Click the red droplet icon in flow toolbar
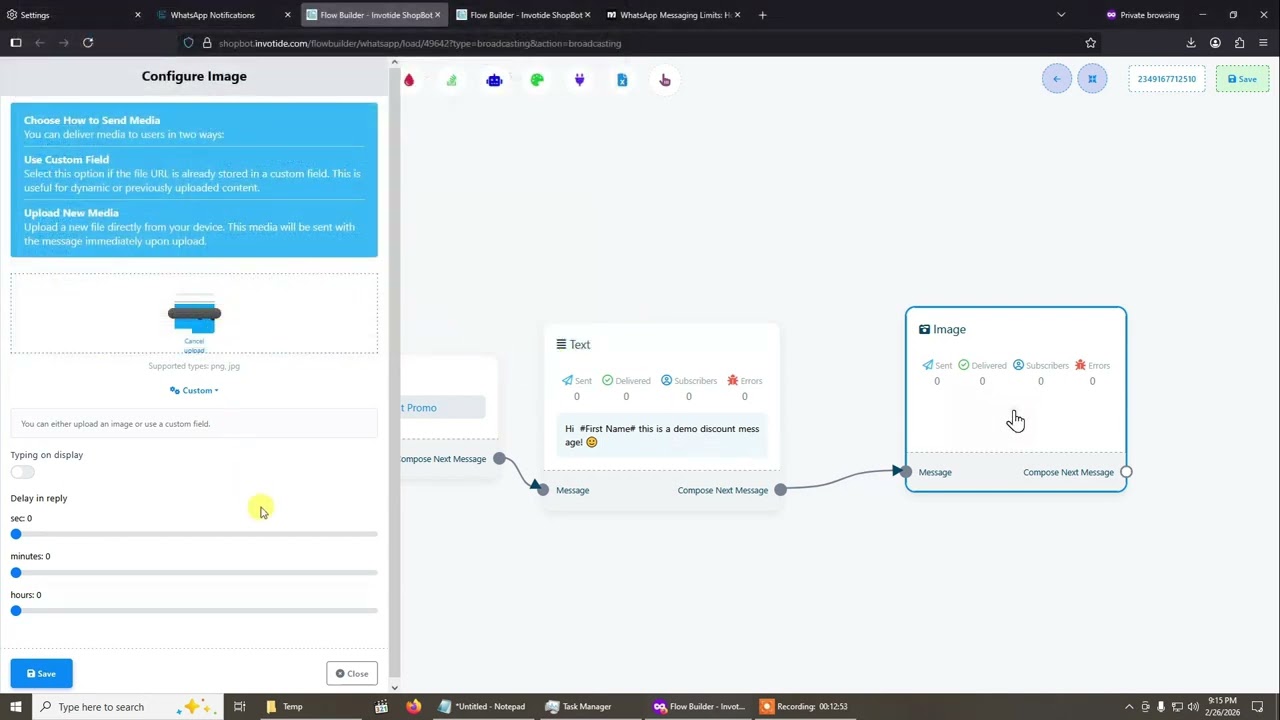Screen dimensions: 1280x720 pos(409,80)
